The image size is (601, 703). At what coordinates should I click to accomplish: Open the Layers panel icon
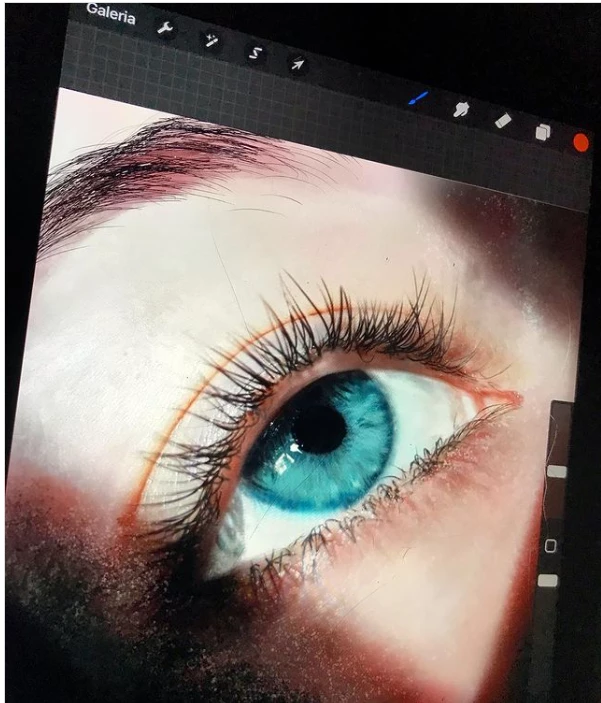543,132
